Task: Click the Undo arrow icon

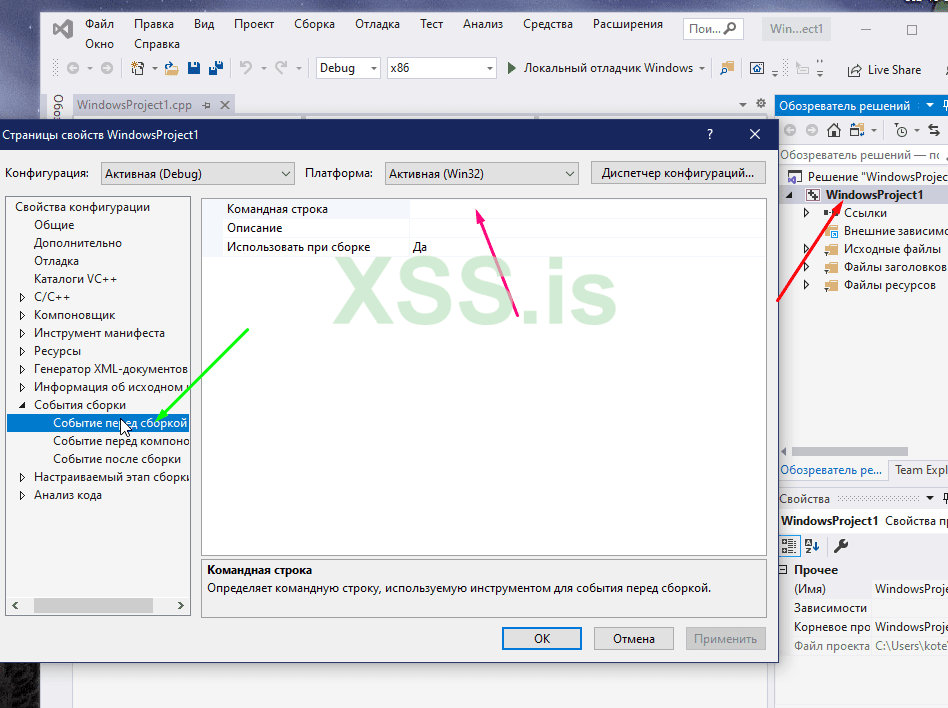Action: [246, 68]
